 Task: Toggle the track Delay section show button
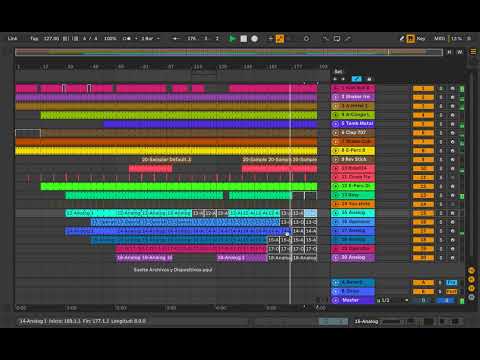(472, 297)
